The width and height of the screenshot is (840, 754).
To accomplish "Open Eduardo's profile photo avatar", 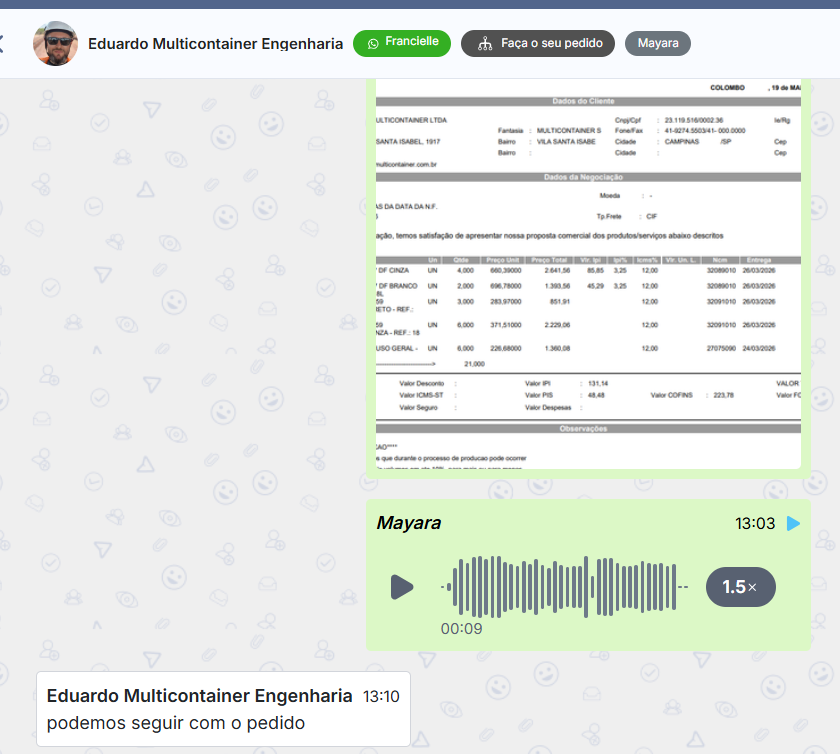I will click(x=55, y=43).
